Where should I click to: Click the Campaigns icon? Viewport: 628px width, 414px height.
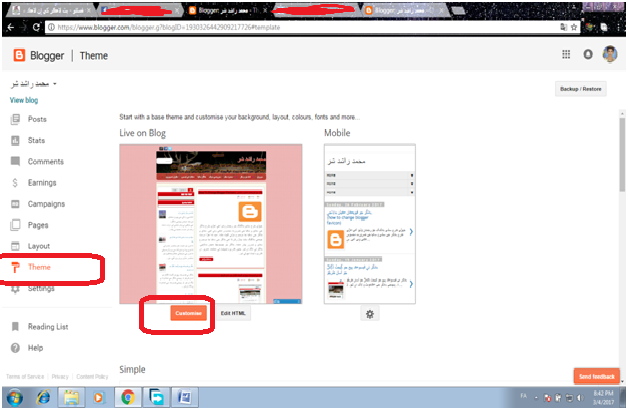click(15, 204)
